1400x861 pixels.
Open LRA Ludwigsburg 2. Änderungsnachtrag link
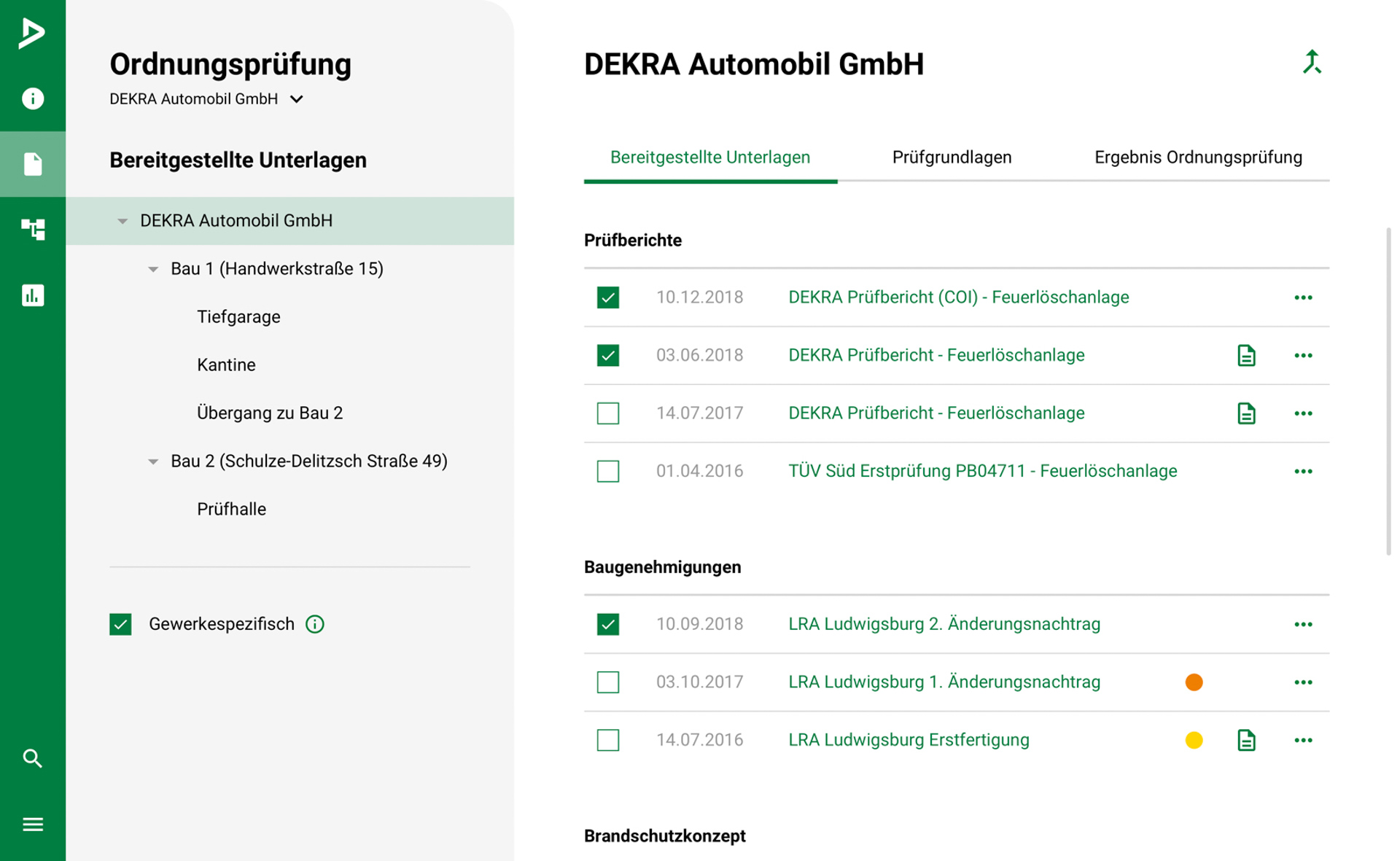click(x=944, y=624)
